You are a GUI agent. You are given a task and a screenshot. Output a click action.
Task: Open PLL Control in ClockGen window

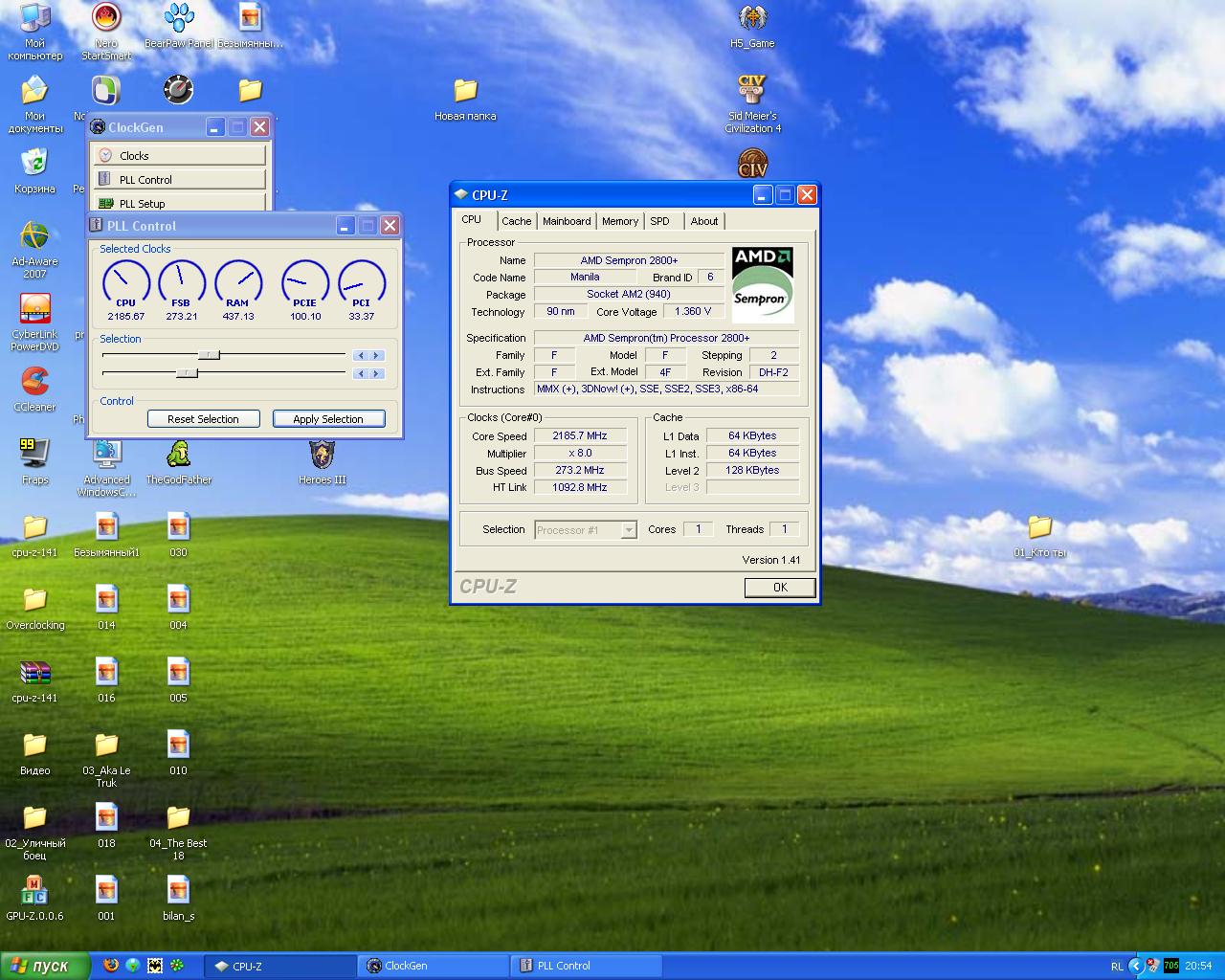[x=180, y=179]
